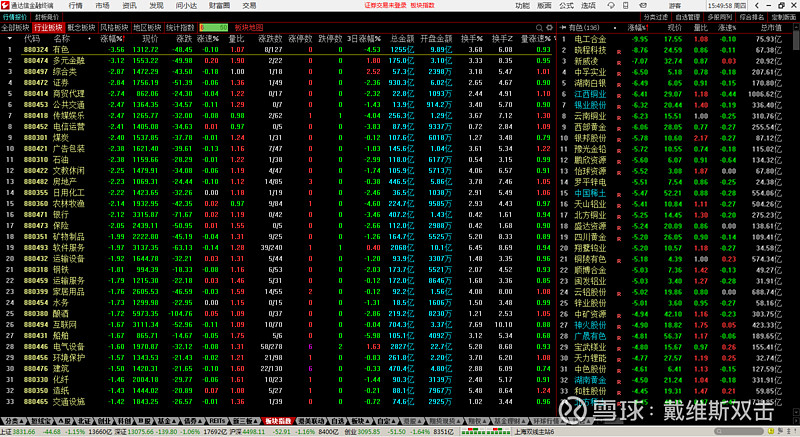Open the triangle menu left of 代码
800x437 pixels.
point(10,39)
